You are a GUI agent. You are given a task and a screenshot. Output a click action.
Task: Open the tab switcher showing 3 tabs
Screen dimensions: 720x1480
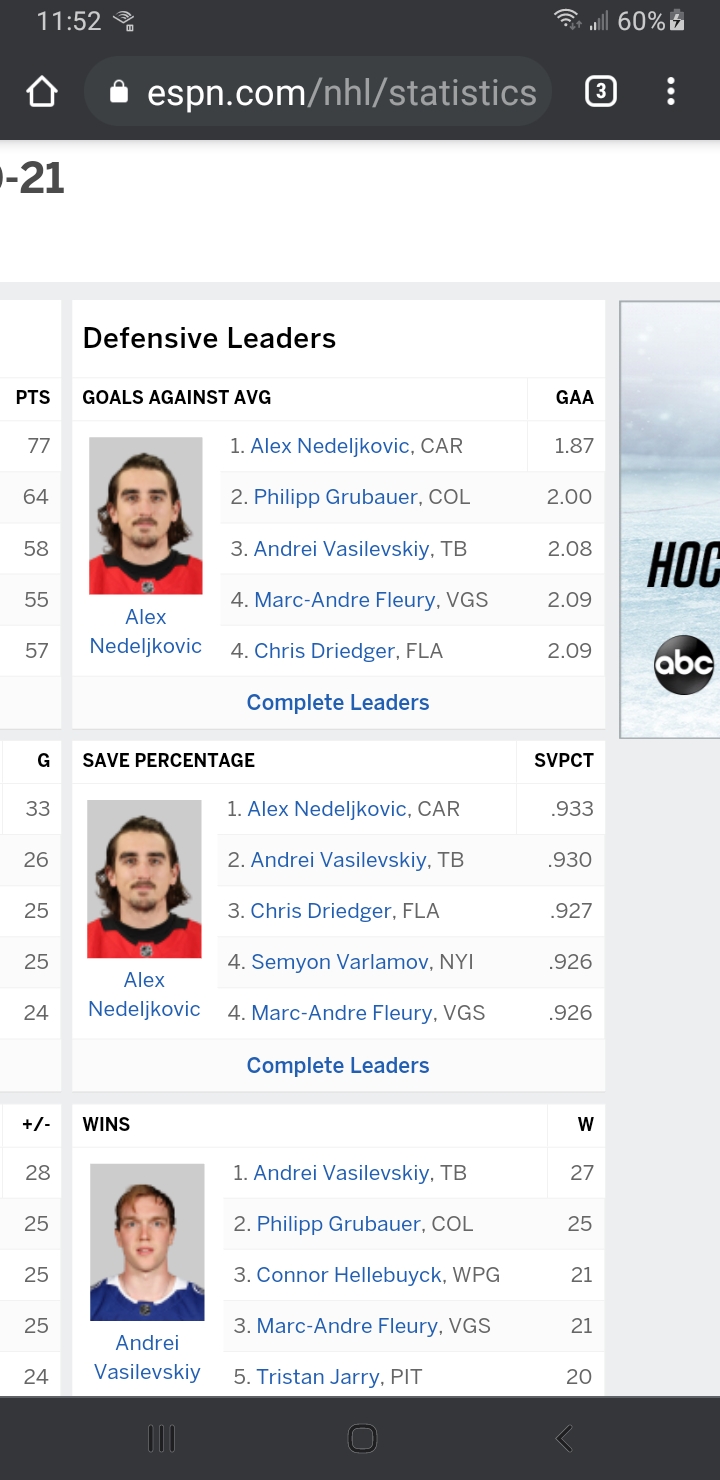point(600,92)
